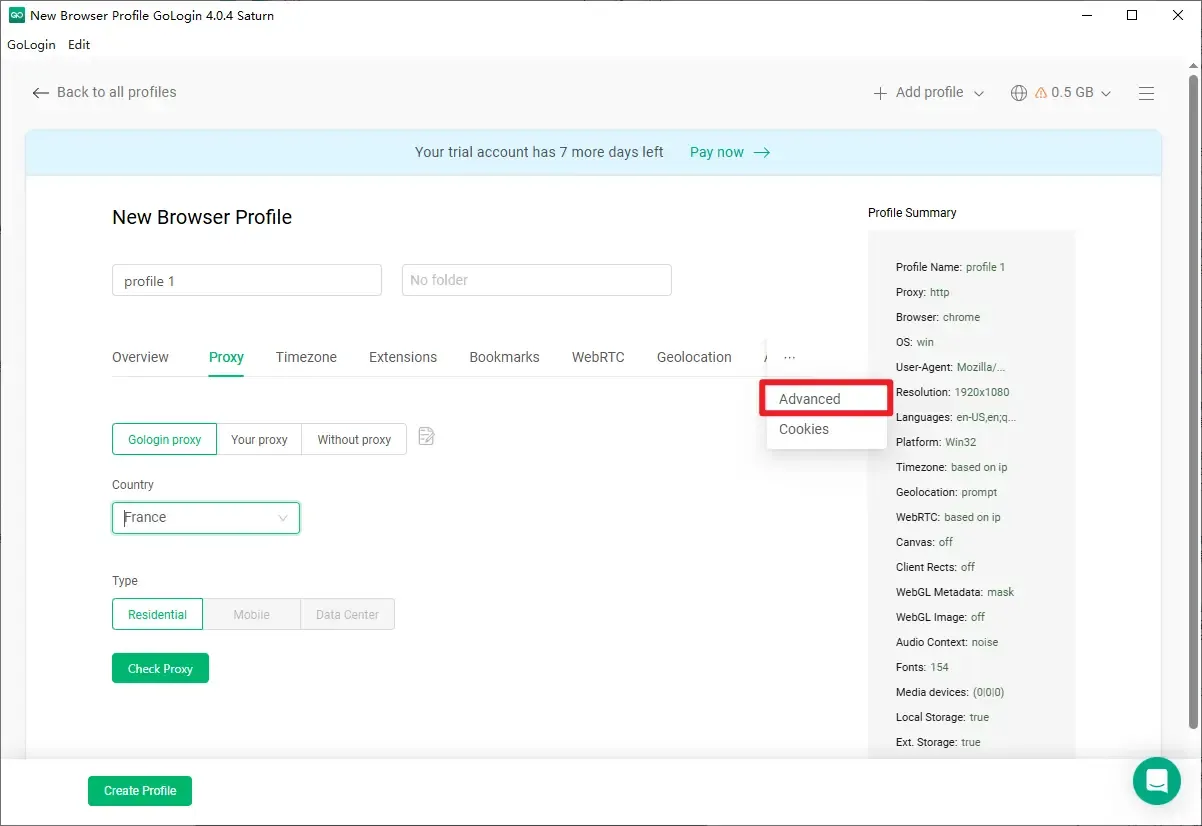1202x826 pixels.
Task: Switch to Without proxy mode
Action: point(353,439)
